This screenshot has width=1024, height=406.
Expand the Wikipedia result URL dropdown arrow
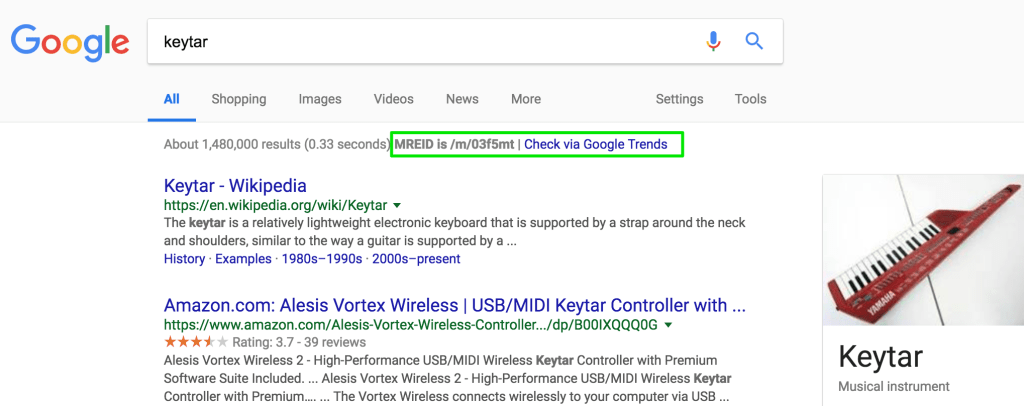(398, 206)
